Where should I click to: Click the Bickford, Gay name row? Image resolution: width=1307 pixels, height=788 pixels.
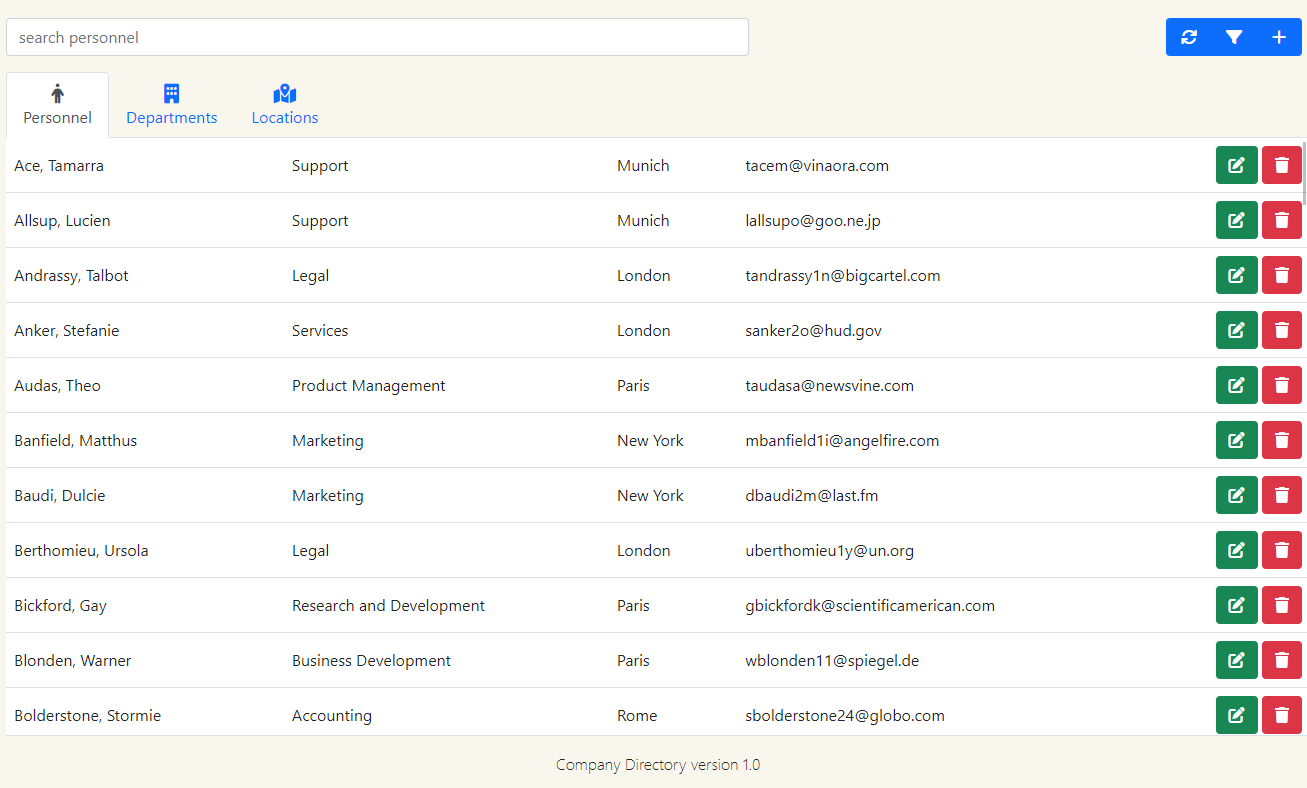(x=60, y=605)
